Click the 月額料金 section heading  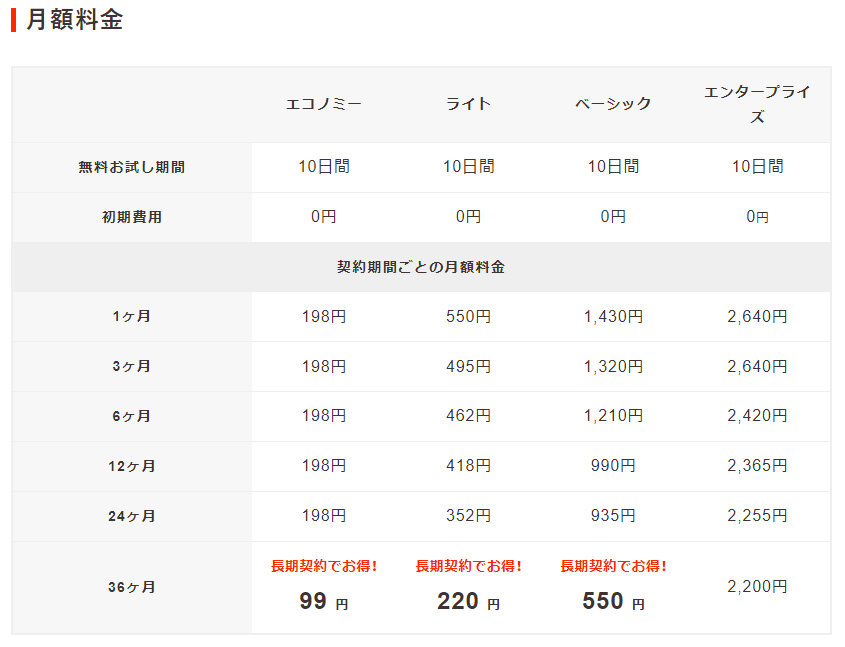(x=74, y=20)
